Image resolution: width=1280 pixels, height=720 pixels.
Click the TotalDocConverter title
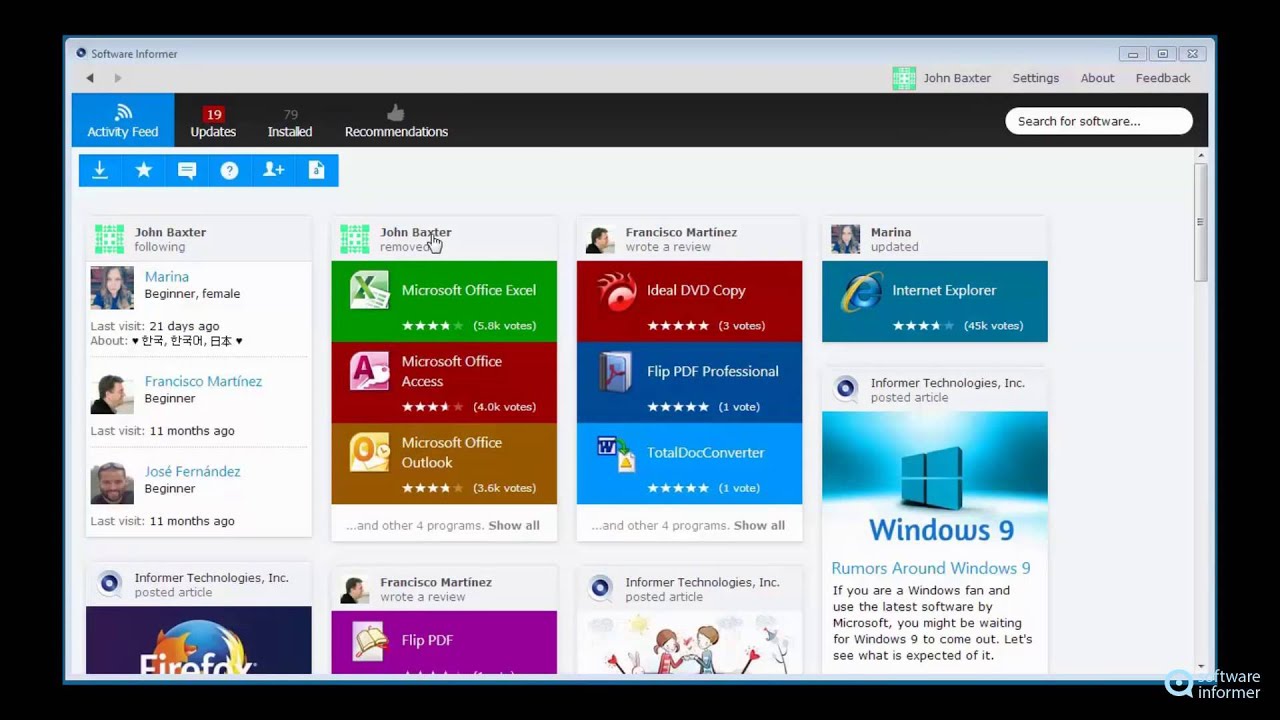706,452
